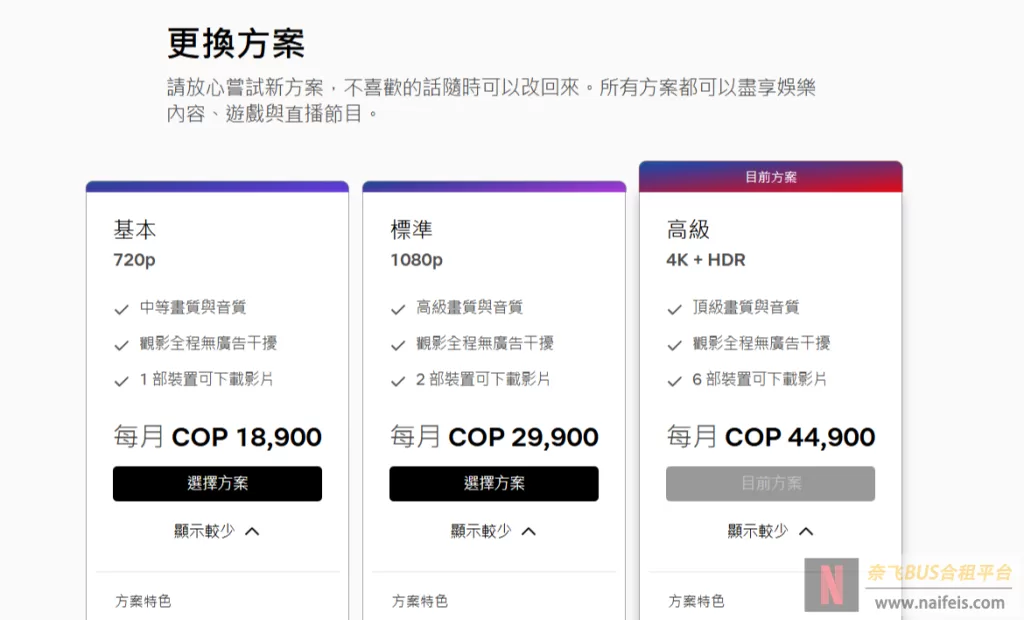1024x620 pixels.
Task: Open the www.naifeis.com watermark link
Action: (x=940, y=602)
